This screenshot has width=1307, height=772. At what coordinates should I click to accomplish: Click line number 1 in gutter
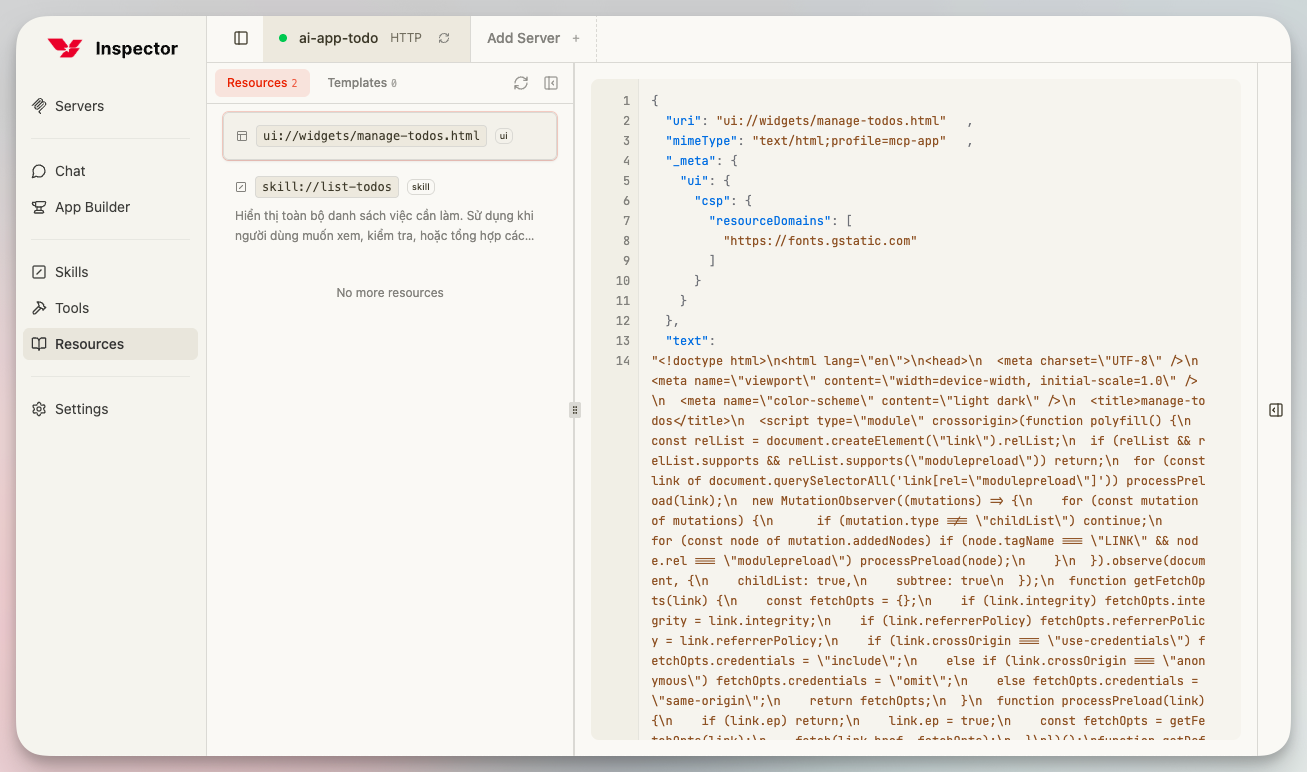(x=627, y=101)
